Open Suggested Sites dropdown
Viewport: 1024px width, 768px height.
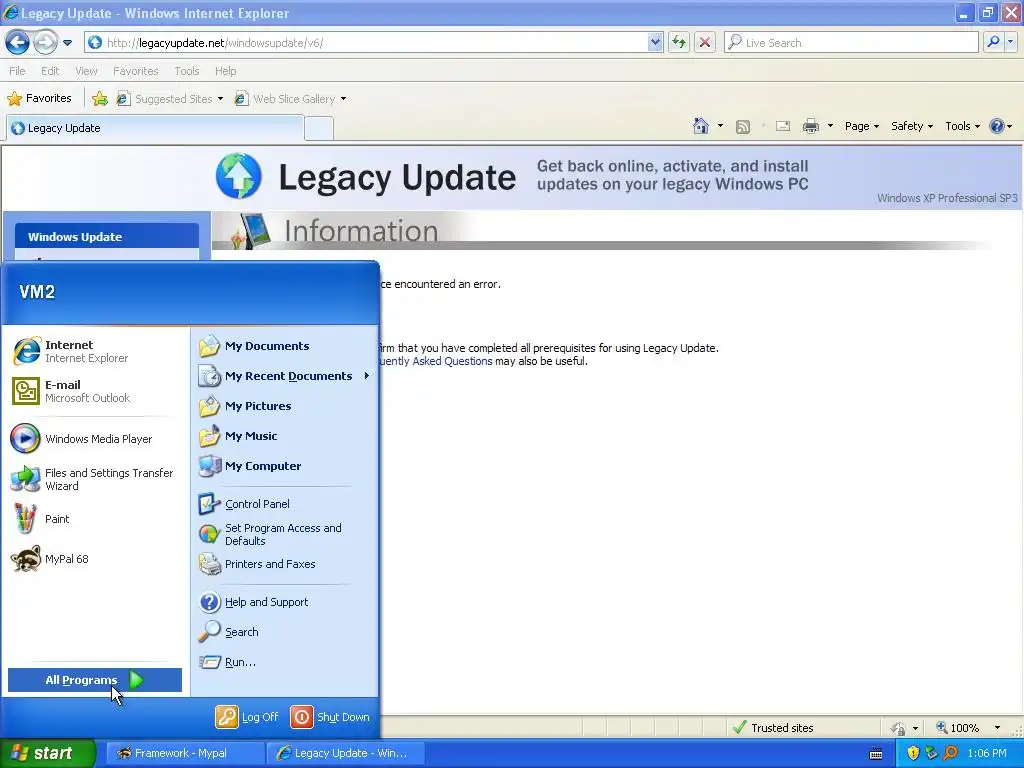tap(170, 99)
